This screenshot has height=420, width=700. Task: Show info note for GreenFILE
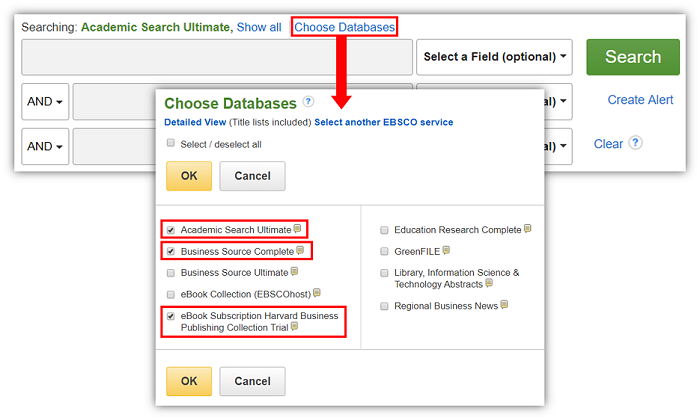446,250
